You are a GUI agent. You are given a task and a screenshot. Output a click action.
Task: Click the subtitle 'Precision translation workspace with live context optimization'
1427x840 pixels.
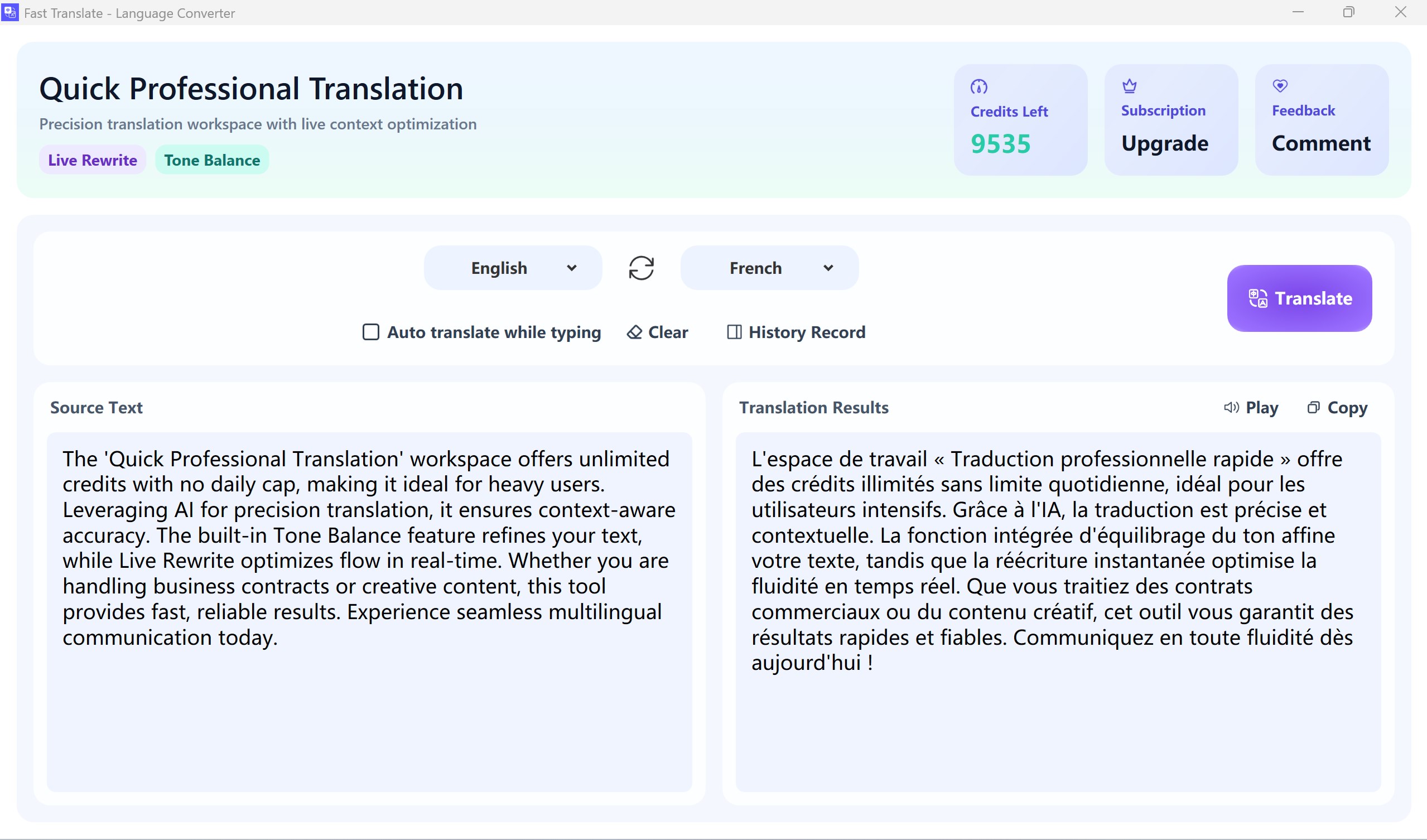tap(258, 124)
